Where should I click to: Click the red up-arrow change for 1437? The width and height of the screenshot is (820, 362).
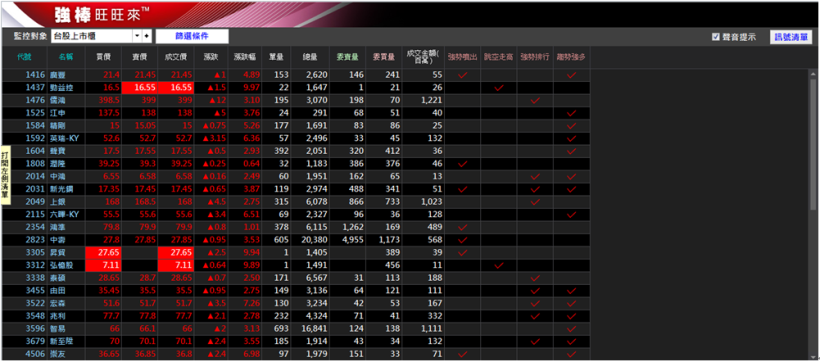click(217, 88)
